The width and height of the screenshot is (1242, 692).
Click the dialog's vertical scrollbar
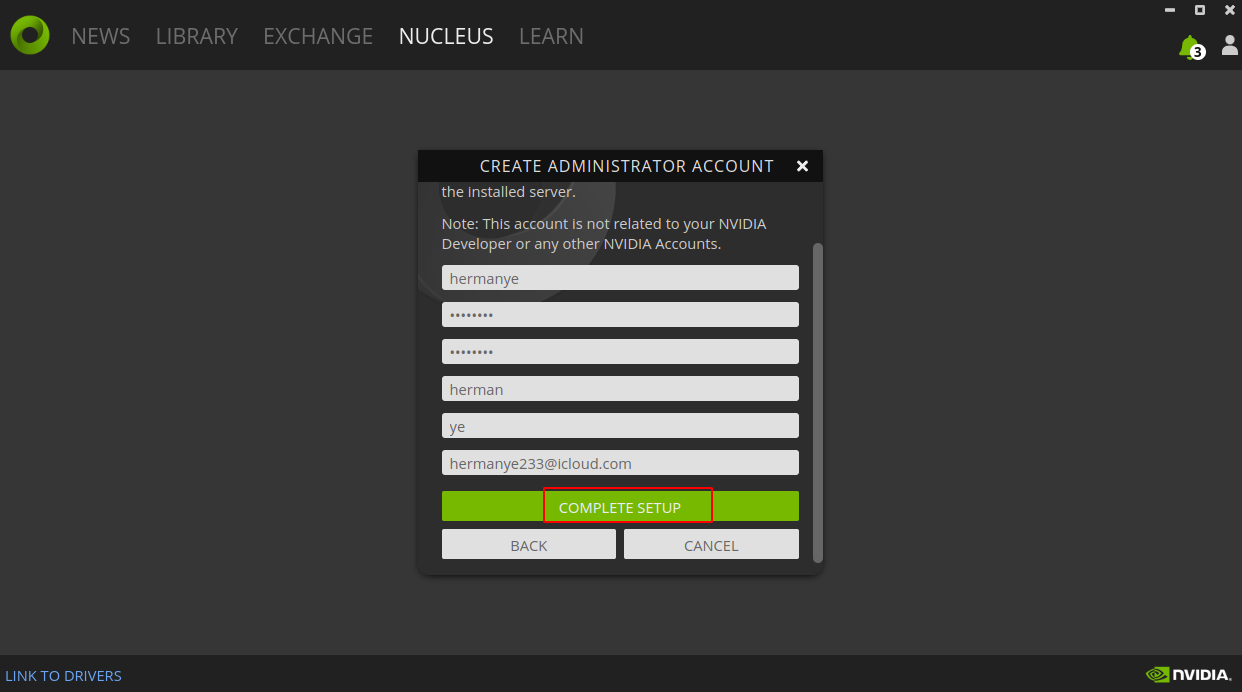tap(818, 402)
